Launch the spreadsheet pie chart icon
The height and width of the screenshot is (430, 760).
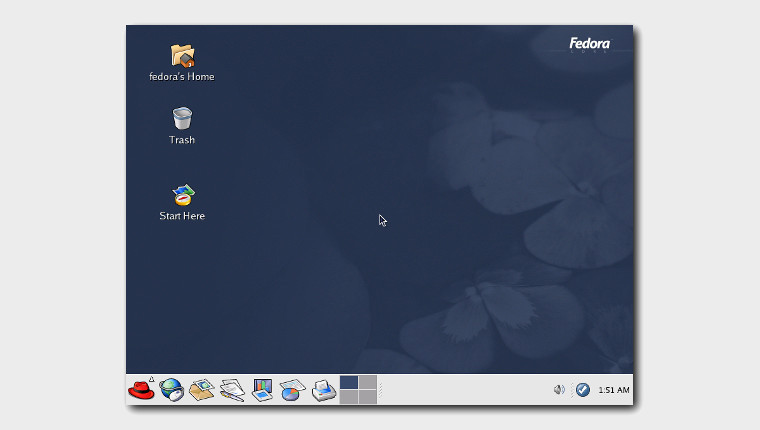tap(292, 390)
